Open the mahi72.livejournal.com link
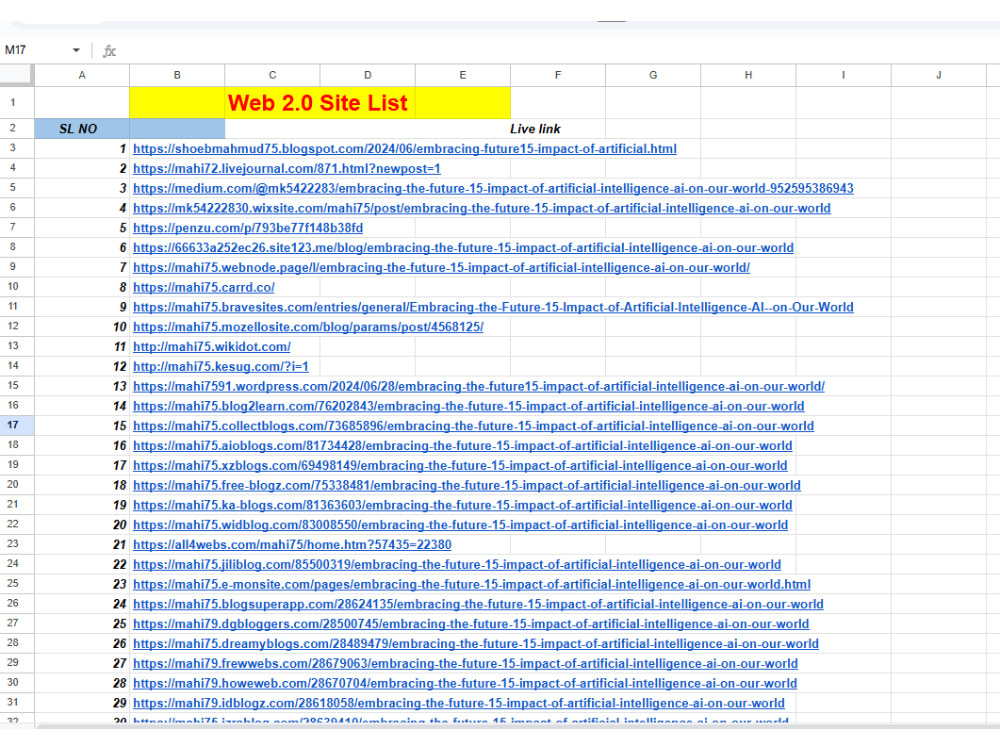Viewport: 1000px width, 750px height. pyautogui.click(x=286, y=168)
